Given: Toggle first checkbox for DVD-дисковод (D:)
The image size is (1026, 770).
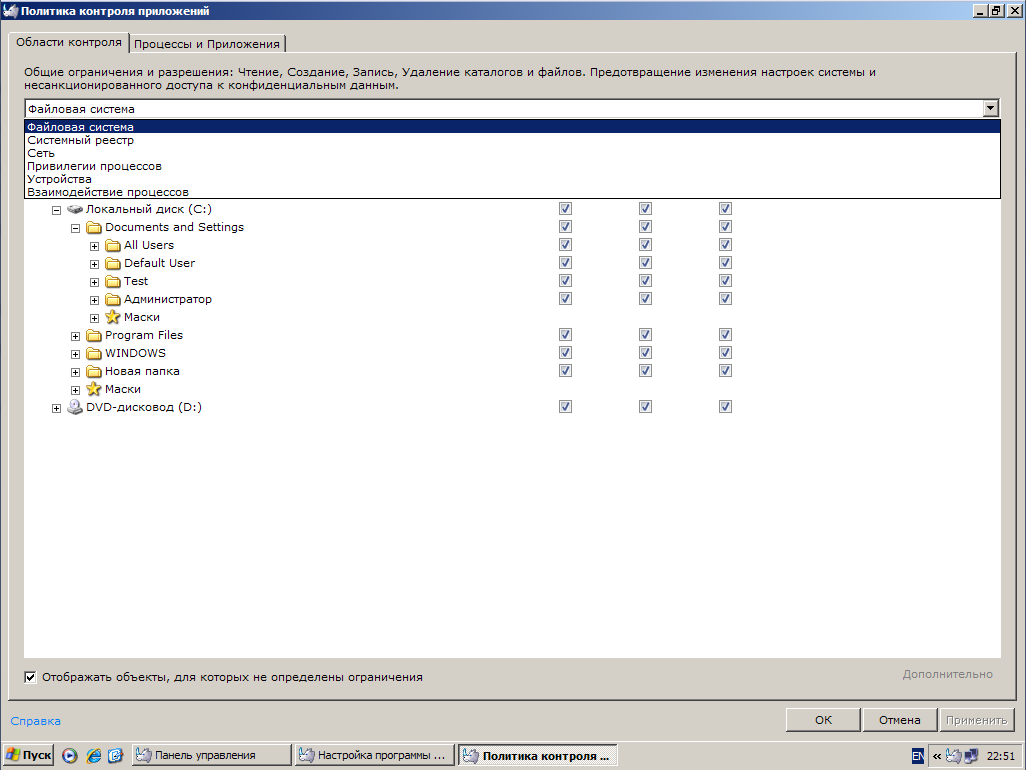Looking at the screenshot, I should pyautogui.click(x=565, y=406).
